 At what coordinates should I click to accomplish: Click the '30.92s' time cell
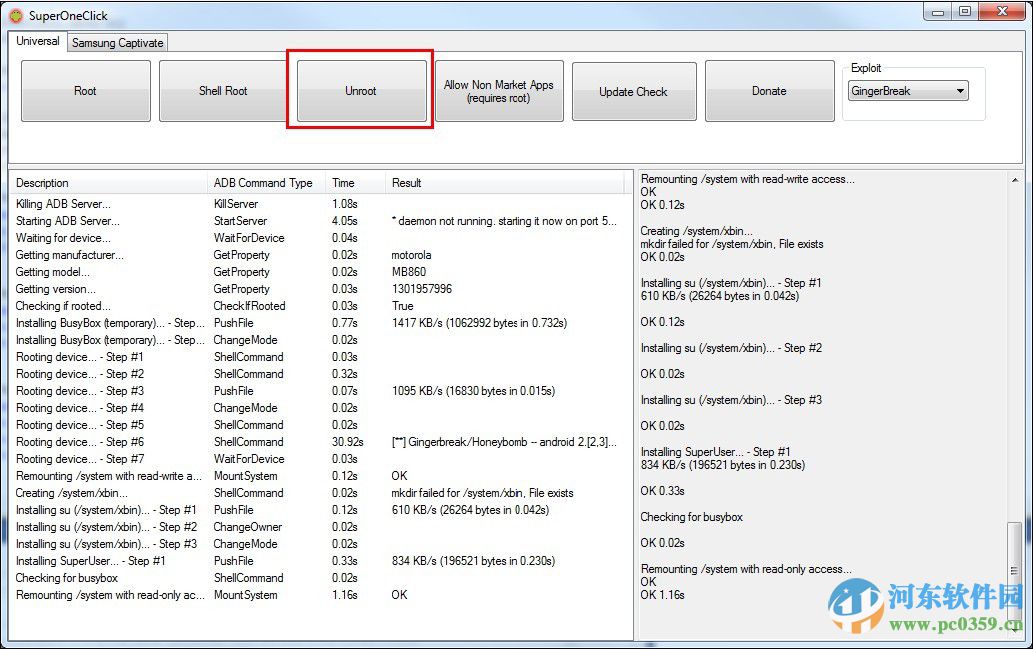point(347,441)
